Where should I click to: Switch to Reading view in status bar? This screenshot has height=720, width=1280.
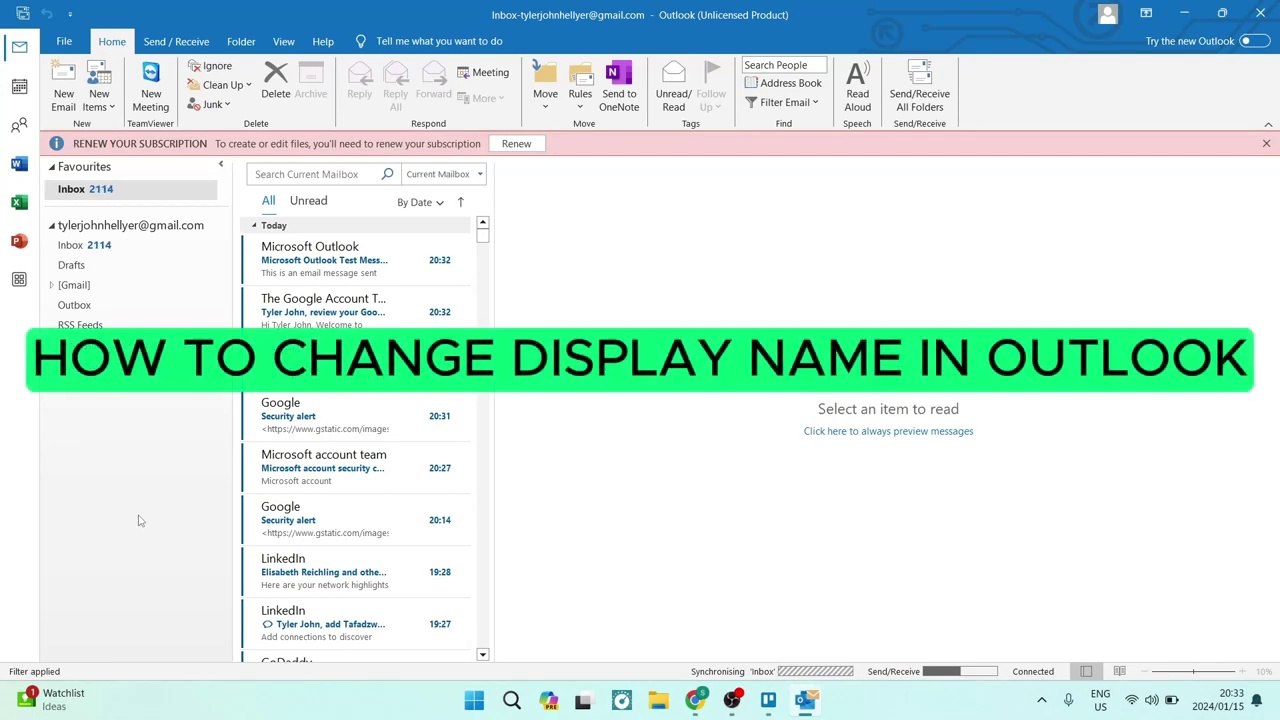(x=1119, y=671)
